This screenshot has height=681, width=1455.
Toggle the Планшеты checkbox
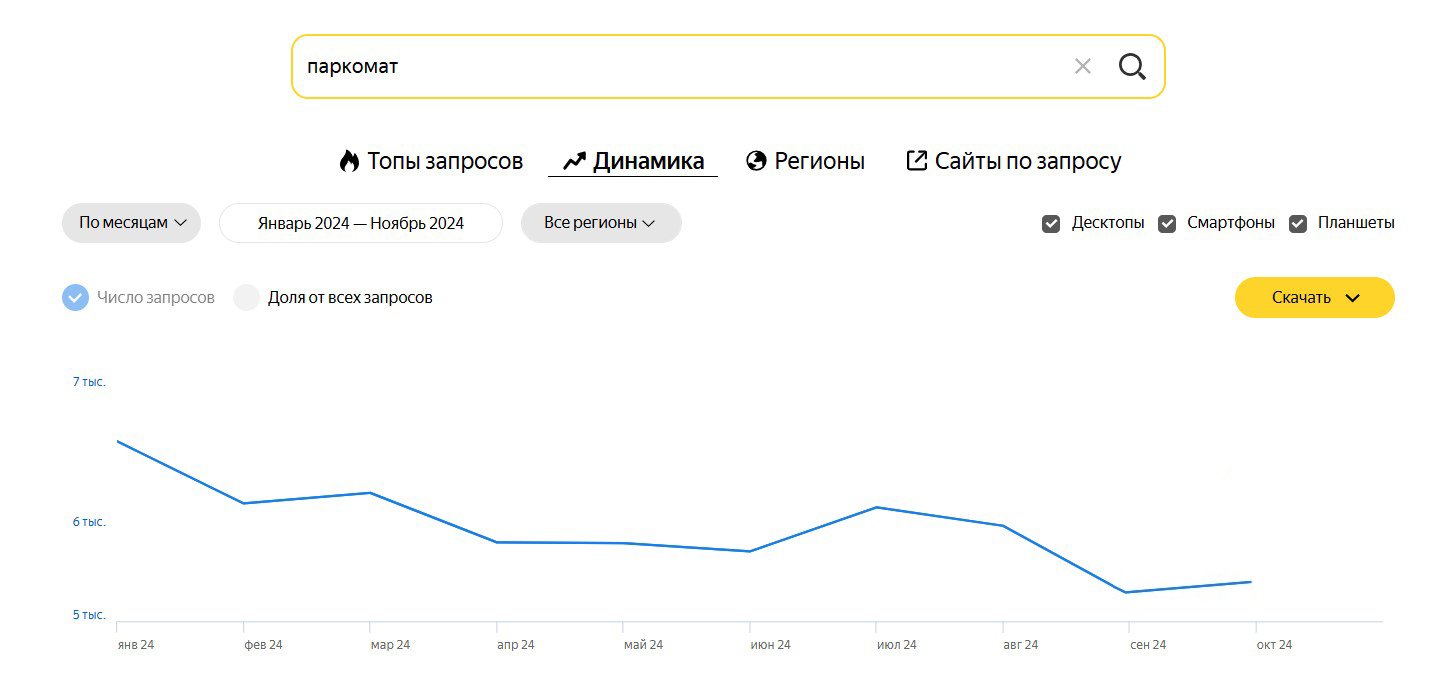click(x=1298, y=224)
